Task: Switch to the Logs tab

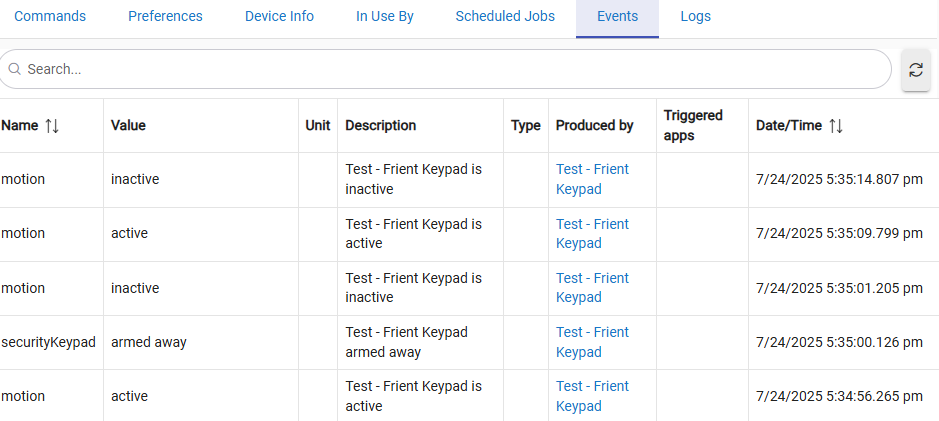Action: click(x=695, y=16)
